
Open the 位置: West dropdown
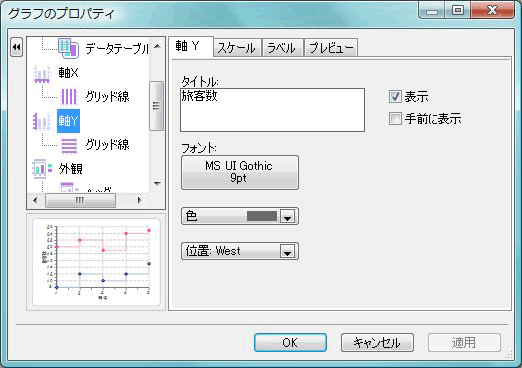tap(287, 251)
